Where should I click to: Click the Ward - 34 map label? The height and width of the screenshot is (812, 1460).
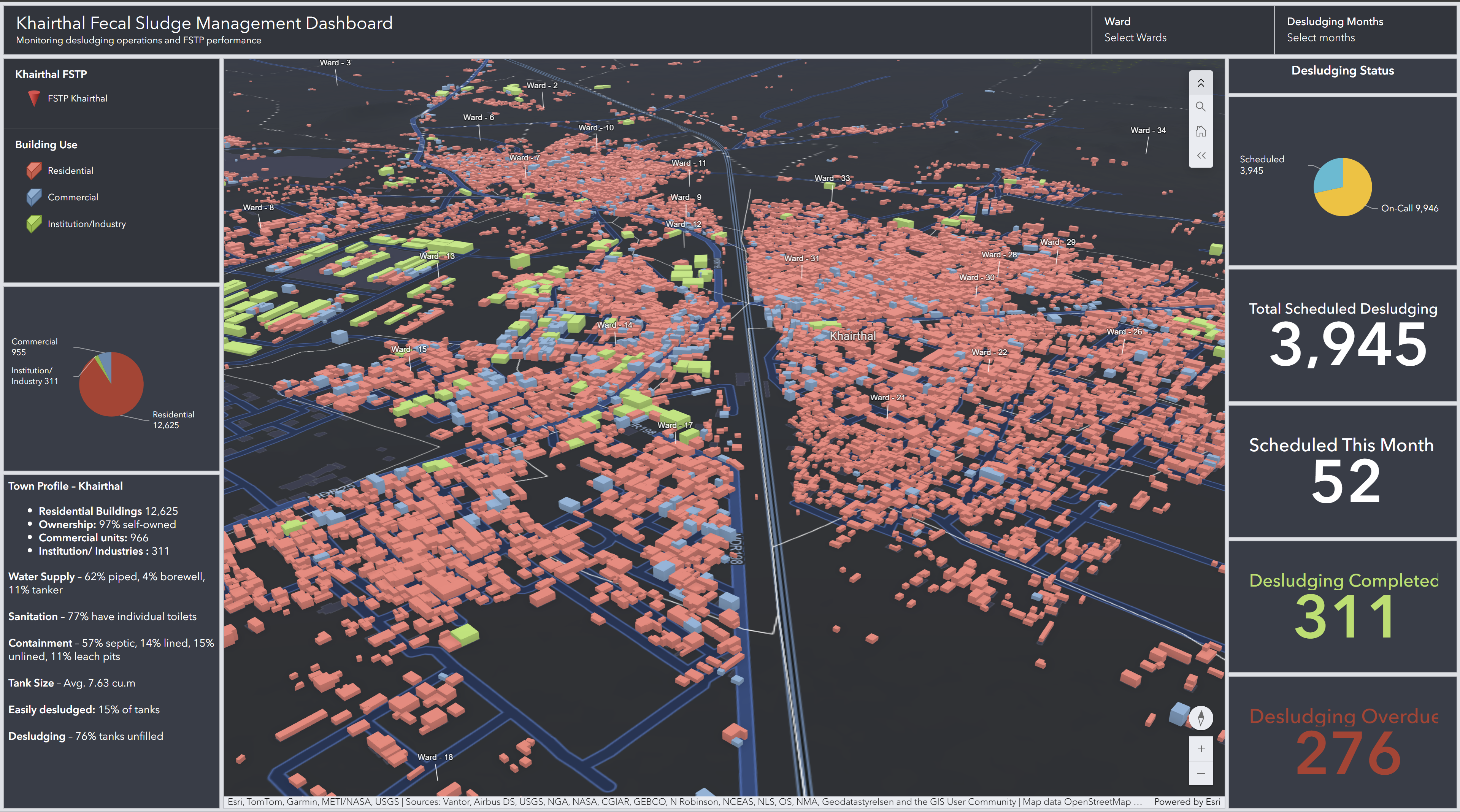tap(1148, 130)
